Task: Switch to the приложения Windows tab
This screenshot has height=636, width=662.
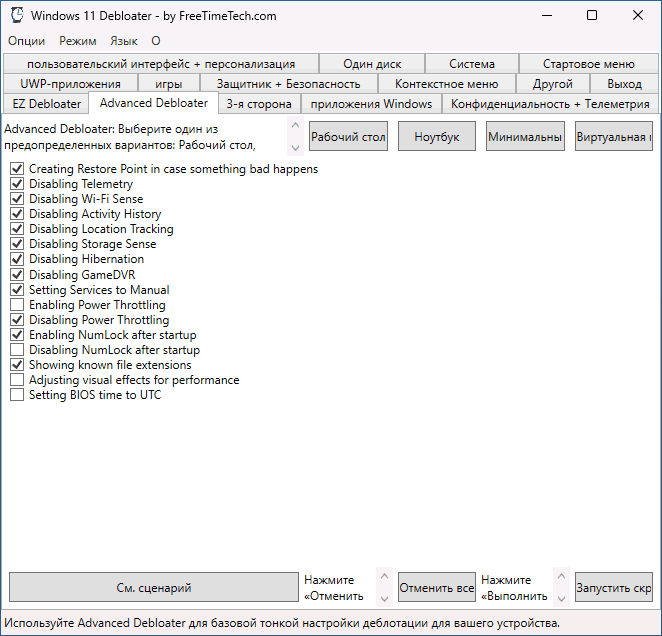Action: coord(371,104)
